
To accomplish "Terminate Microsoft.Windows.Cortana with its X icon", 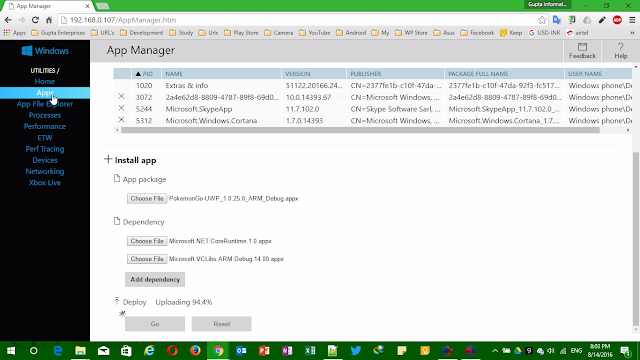I will pyautogui.click(x=121, y=120).
